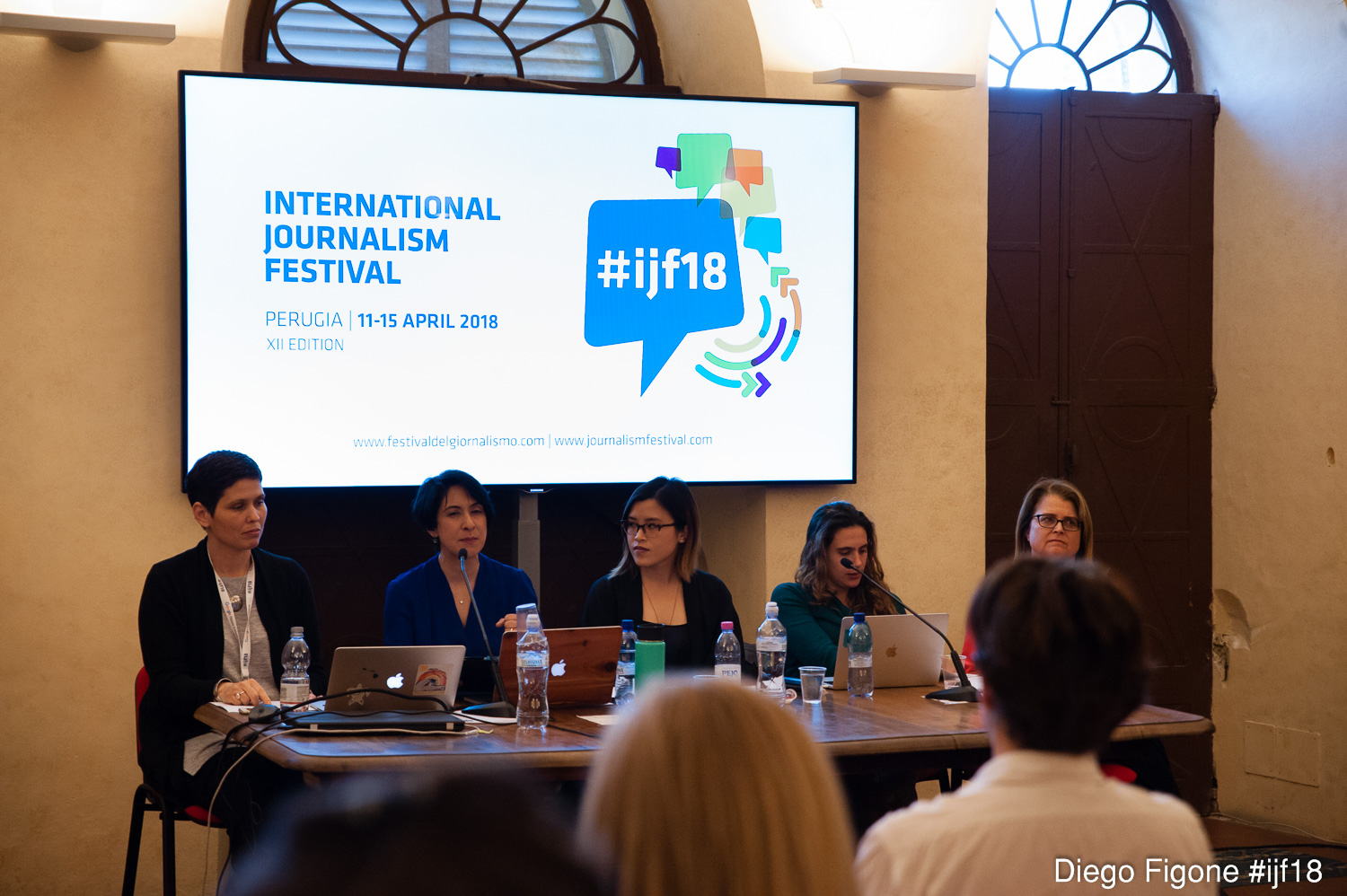Screen dimensions: 1347x896
Task: Open the www.festivaldelgiornalismo.com link
Action: coord(449,441)
